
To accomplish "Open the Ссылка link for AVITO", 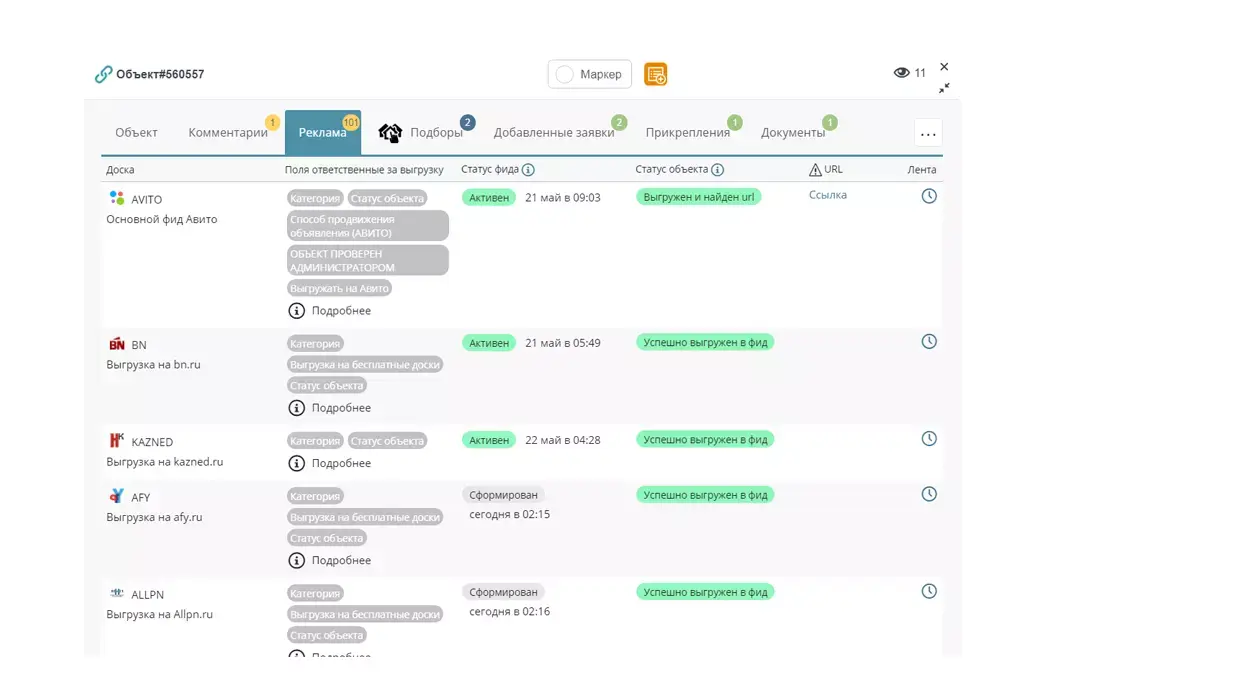I will [827, 195].
